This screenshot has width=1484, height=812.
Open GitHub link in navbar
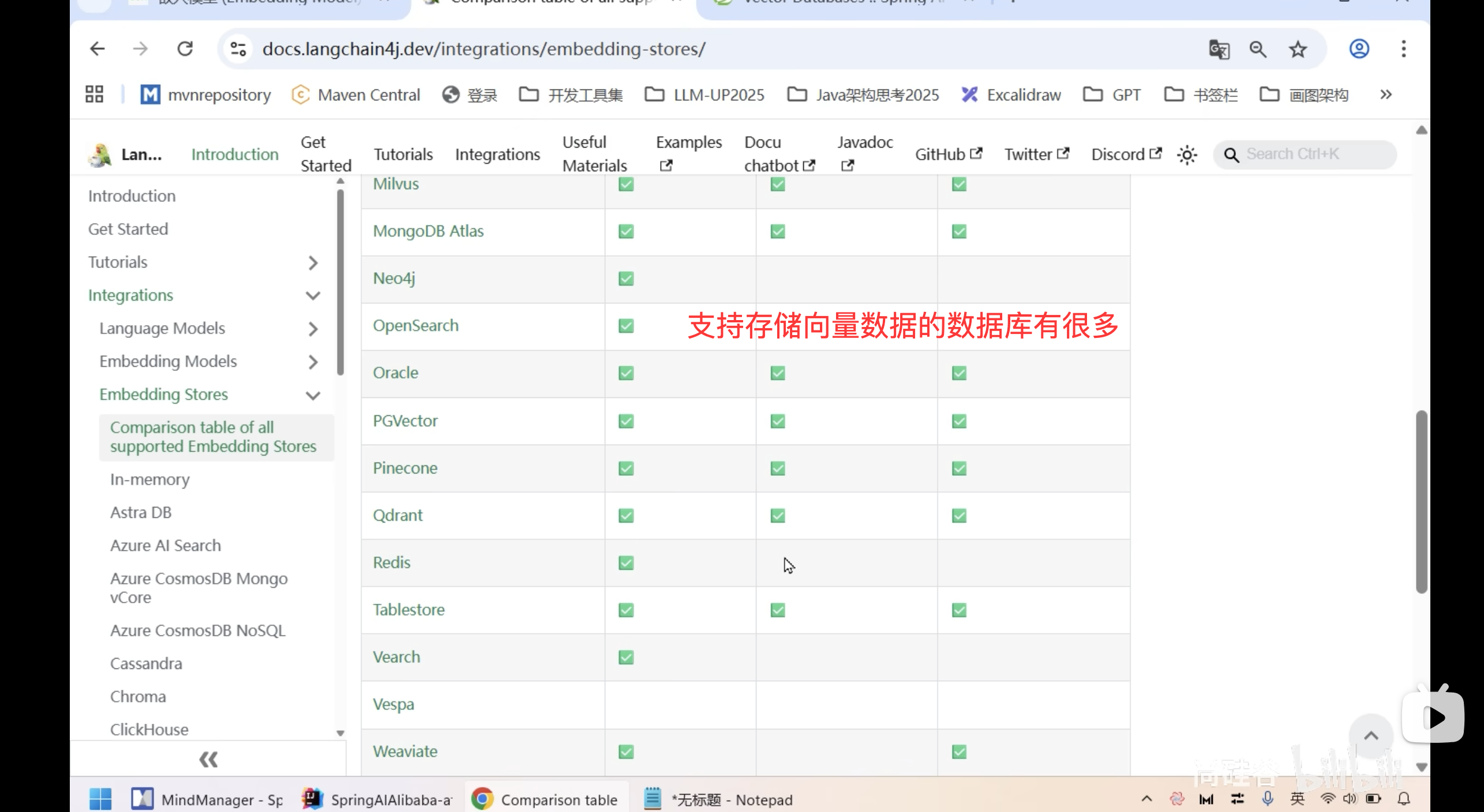tap(948, 154)
